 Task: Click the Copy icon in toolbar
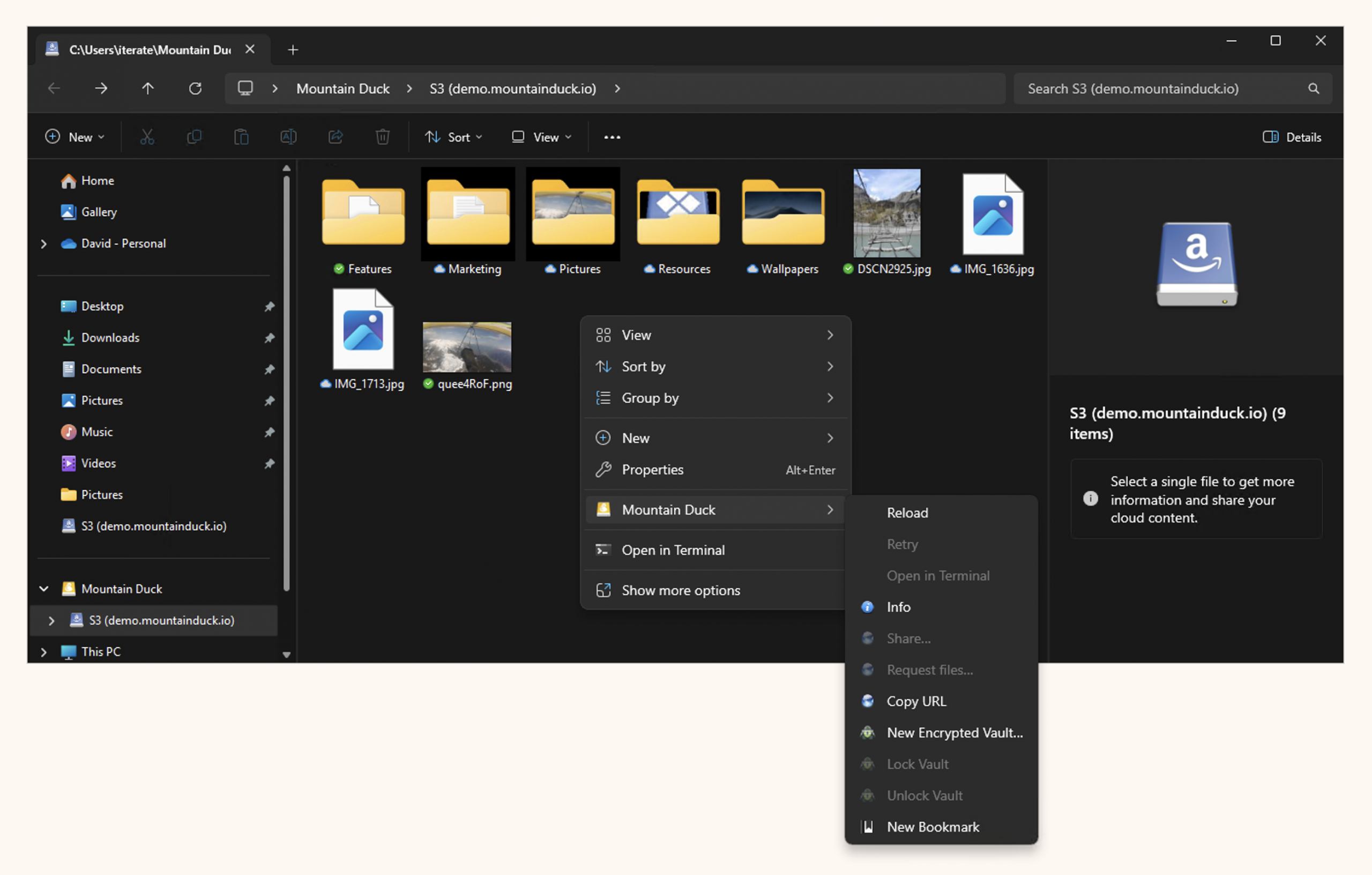pos(195,137)
